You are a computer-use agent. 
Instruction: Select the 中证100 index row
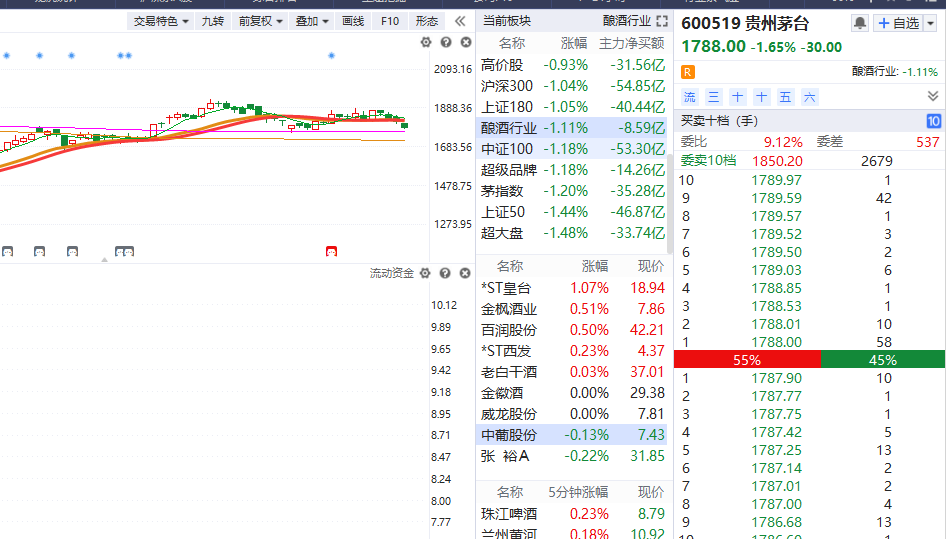click(572, 149)
